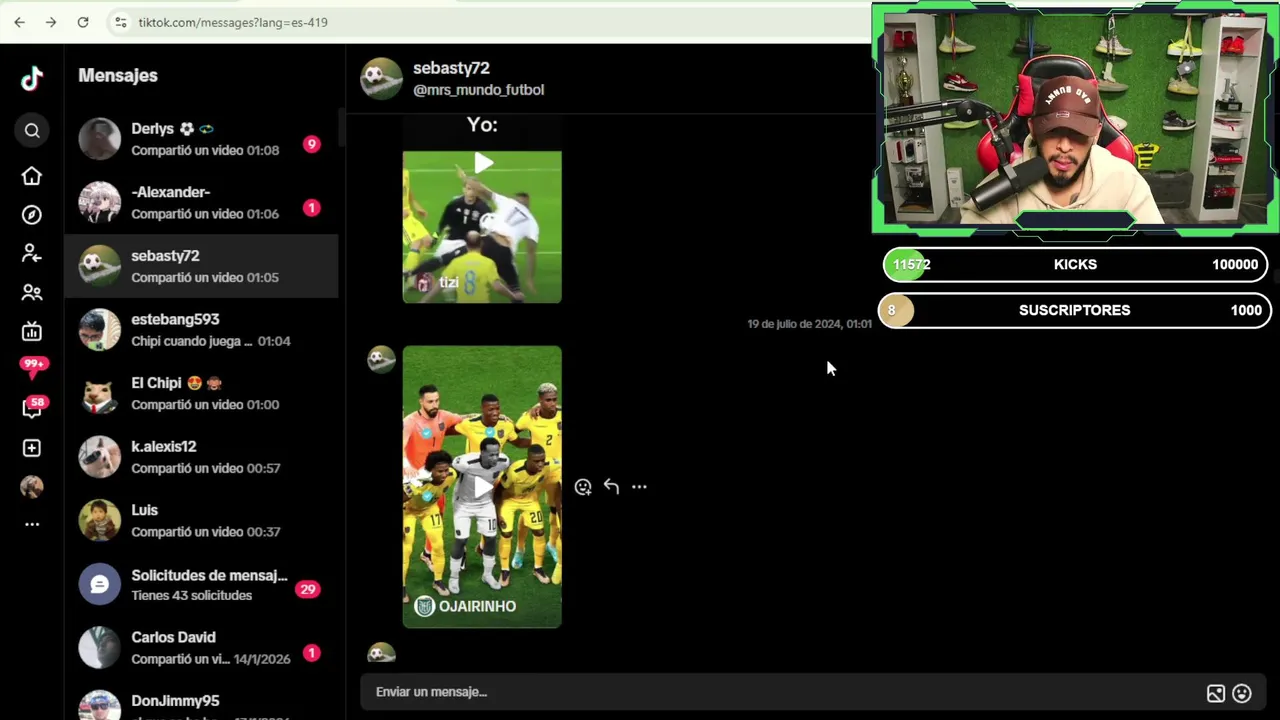Open profile avatar in sidebar
Image resolution: width=1280 pixels, height=720 pixels.
[32, 487]
